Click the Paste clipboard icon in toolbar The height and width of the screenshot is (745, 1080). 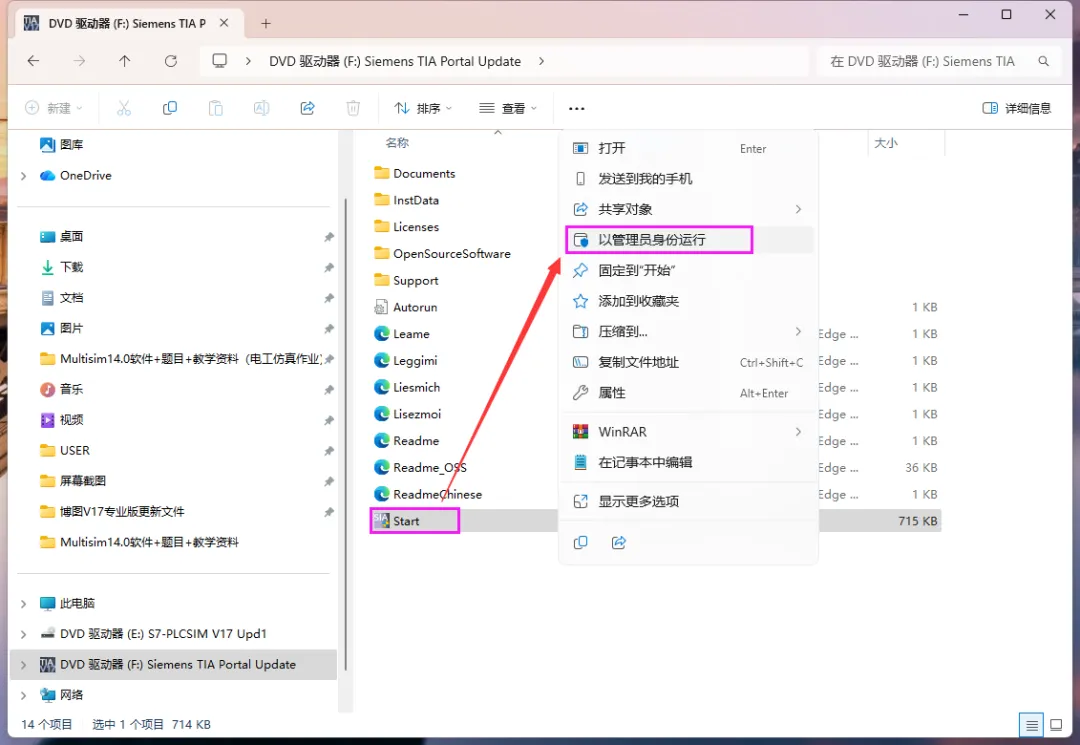click(216, 108)
